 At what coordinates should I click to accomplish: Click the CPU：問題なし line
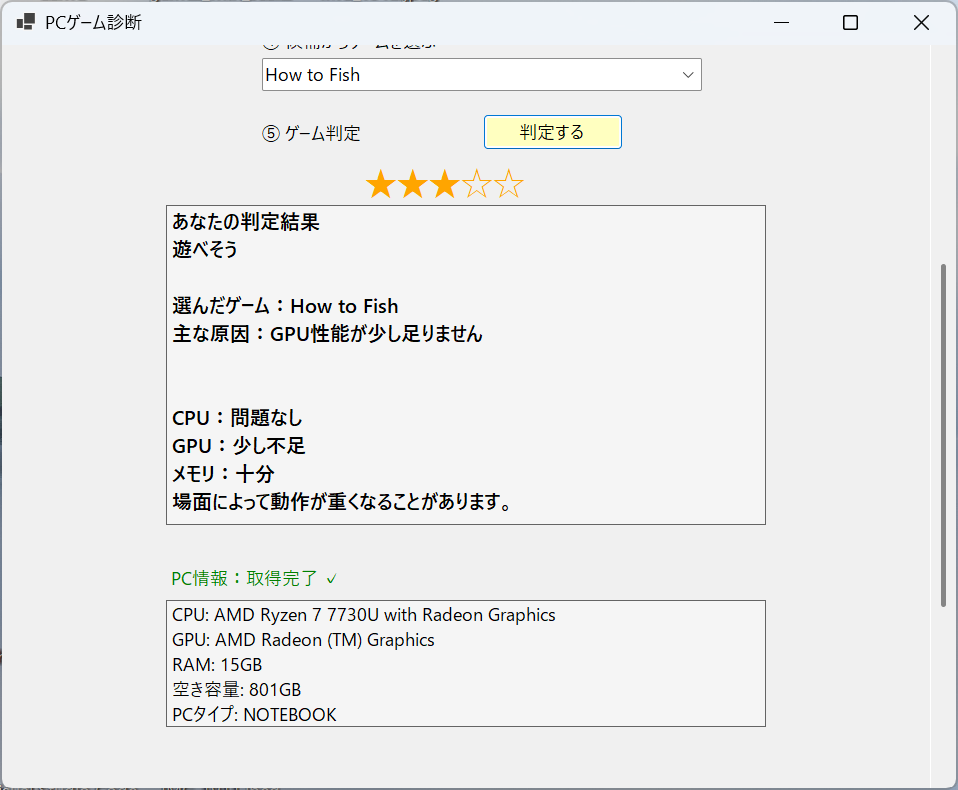[x=237, y=418]
